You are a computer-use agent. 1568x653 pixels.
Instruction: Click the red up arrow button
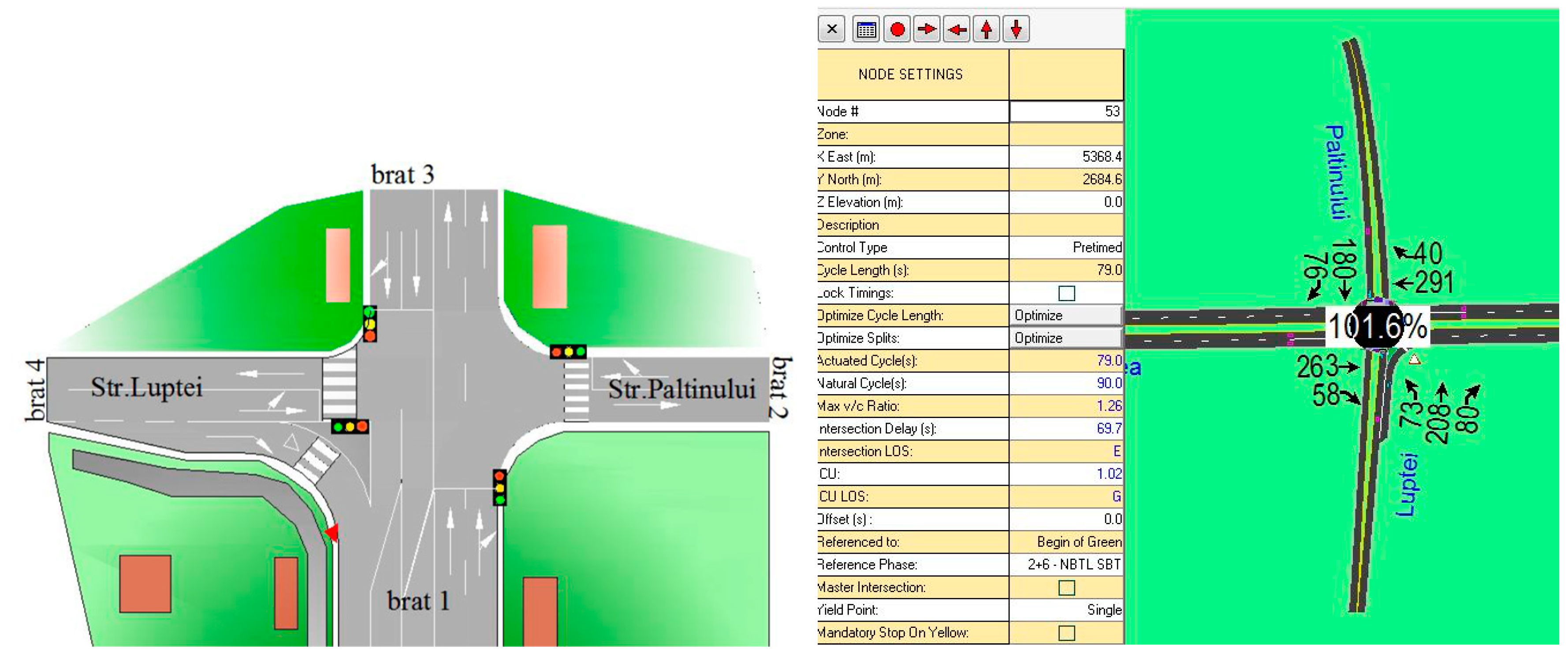987,29
